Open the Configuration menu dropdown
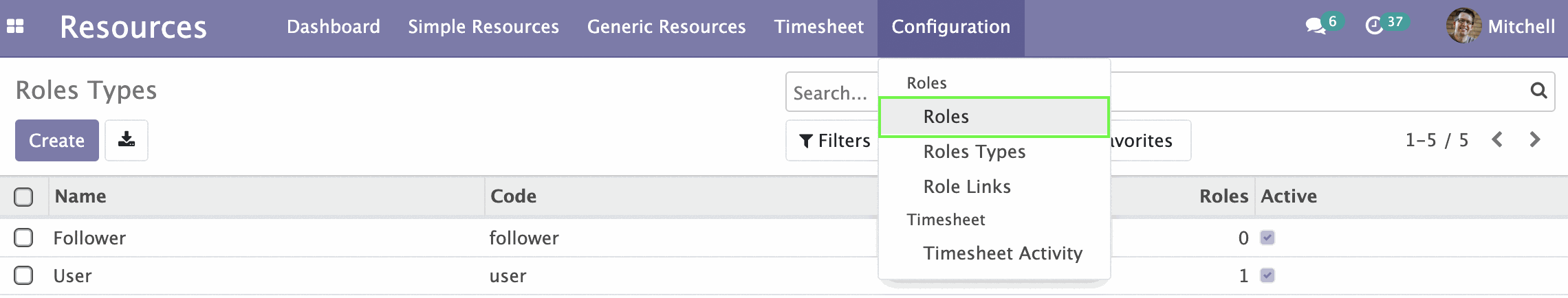 click(x=950, y=27)
